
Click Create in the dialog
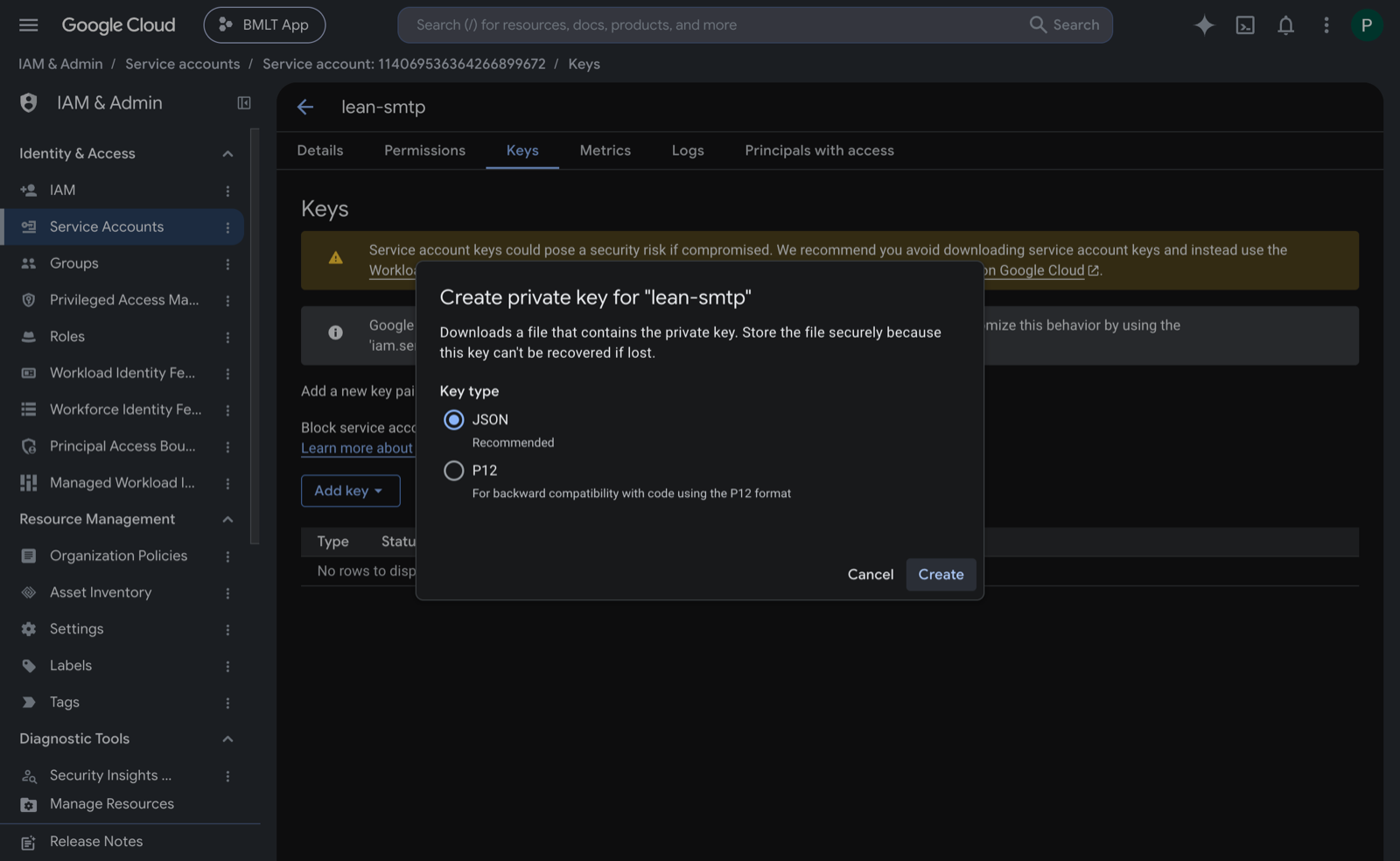[x=941, y=575]
